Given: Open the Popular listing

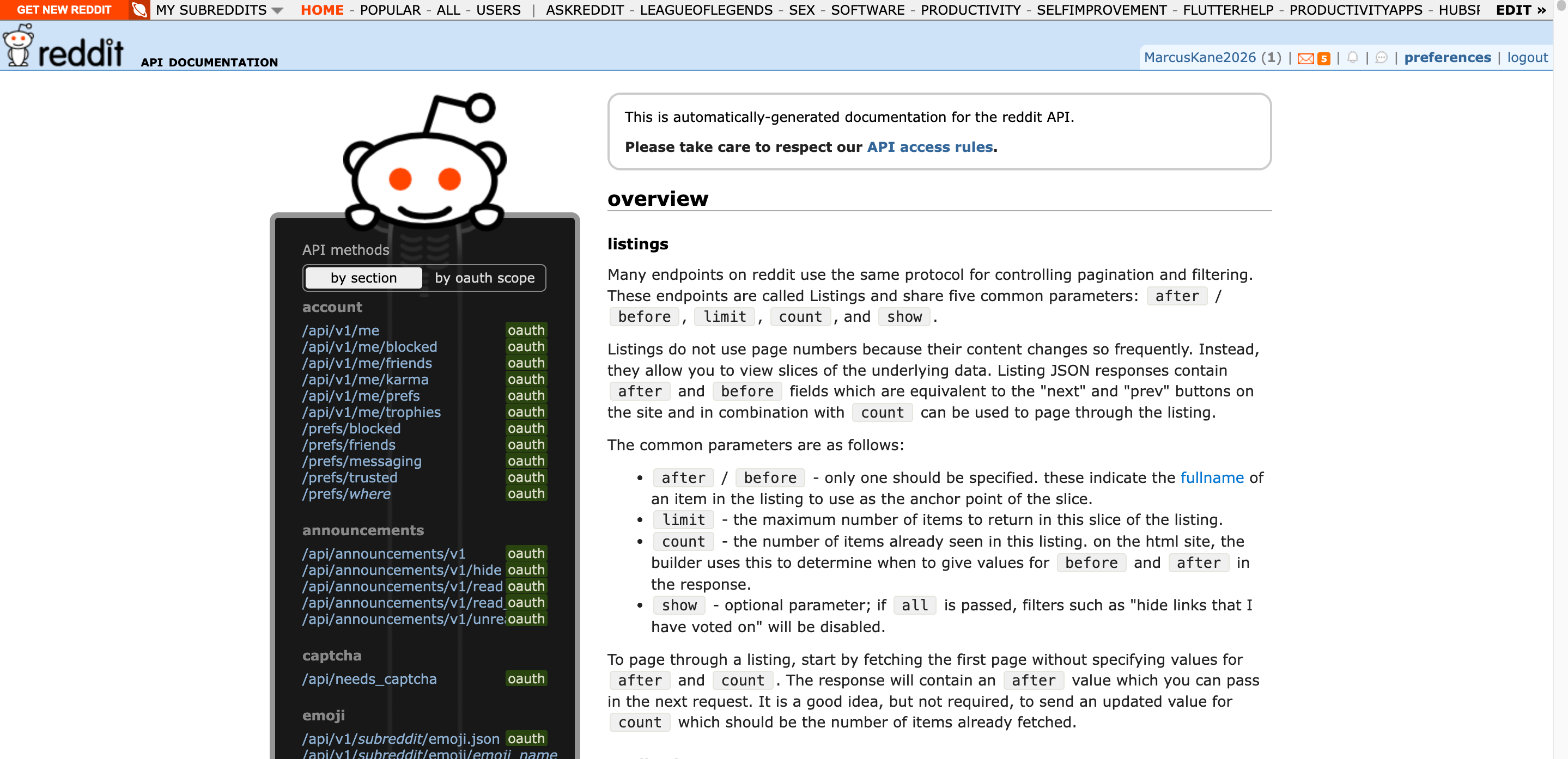Looking at the screenshot, I should pyautogui.click(x=390, y=10).
